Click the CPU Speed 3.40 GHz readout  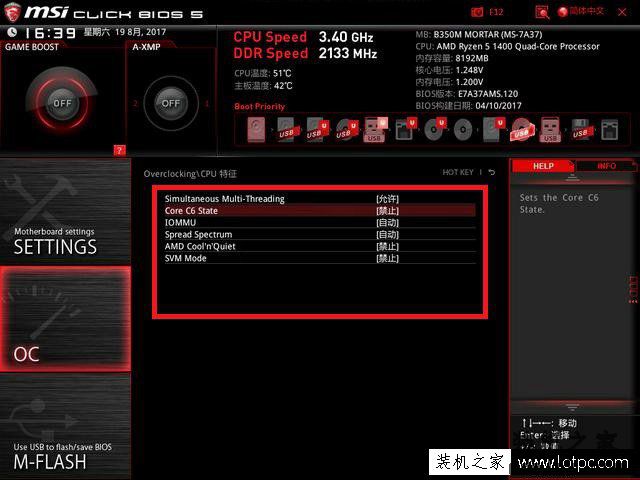(x=303, y=37)
